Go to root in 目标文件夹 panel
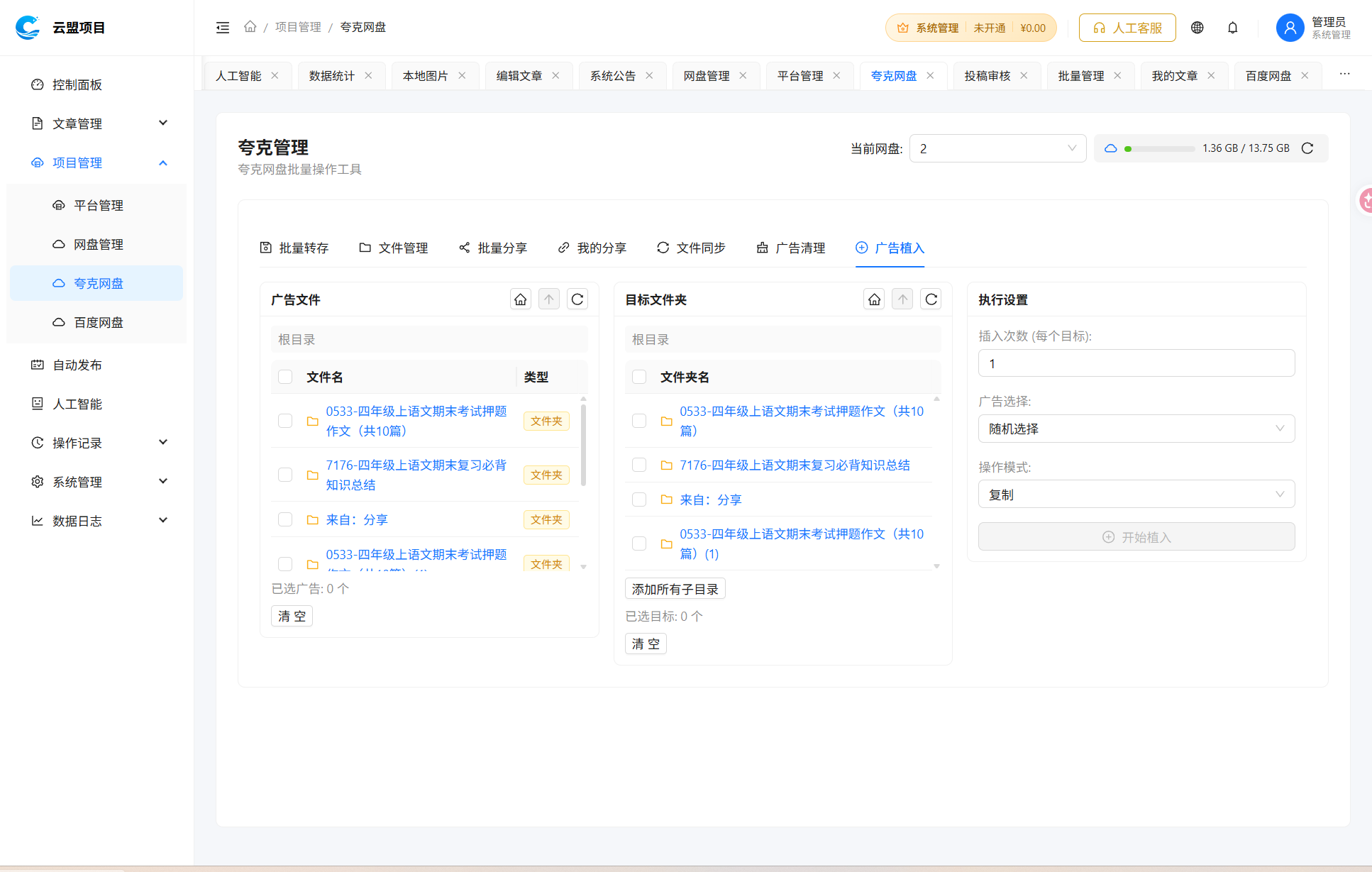The height and width of the screenshot is (872, 1372). coord(874,299)
